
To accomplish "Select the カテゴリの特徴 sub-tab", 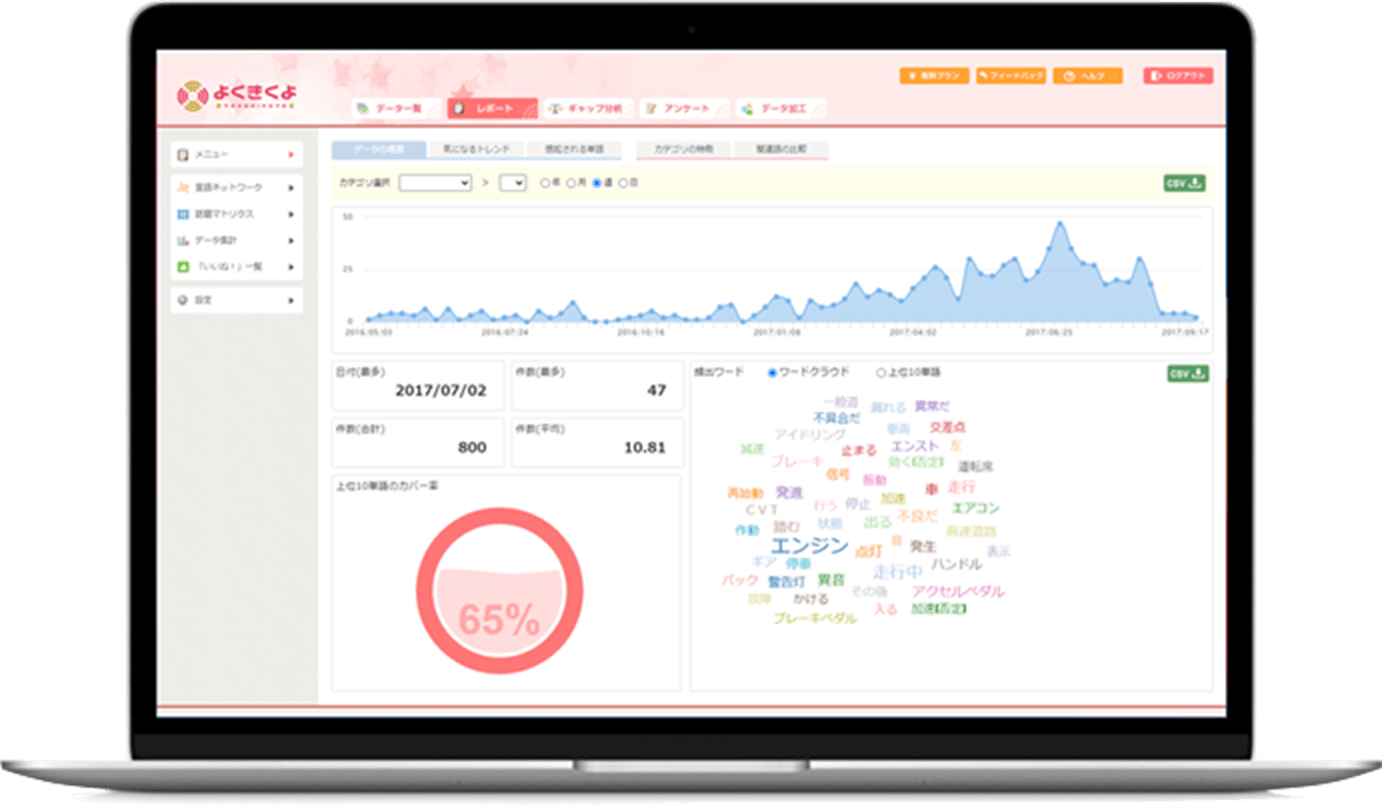I will pos(683,150).
